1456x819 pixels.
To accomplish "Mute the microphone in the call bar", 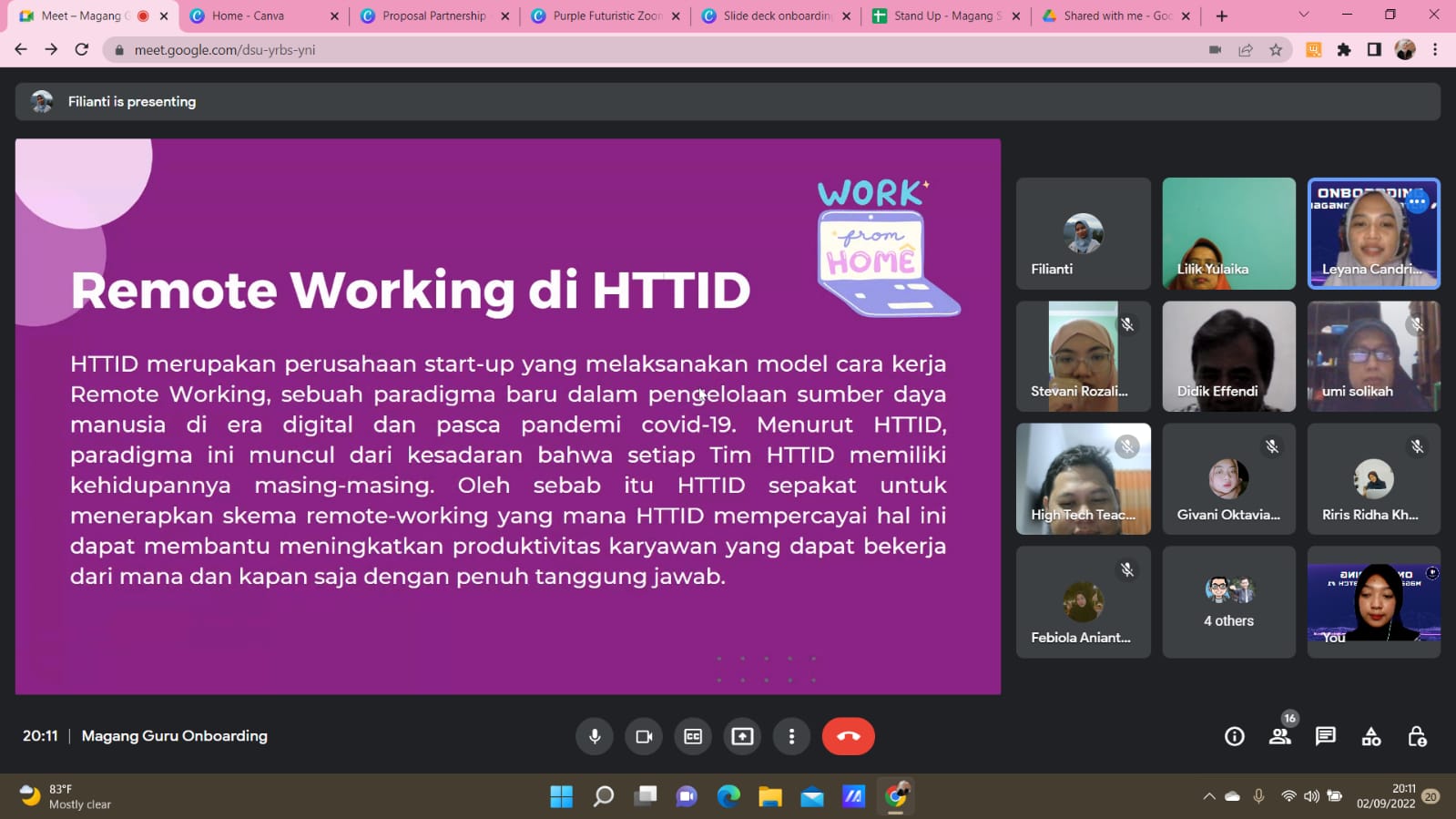I will click(x=595, y=736).
